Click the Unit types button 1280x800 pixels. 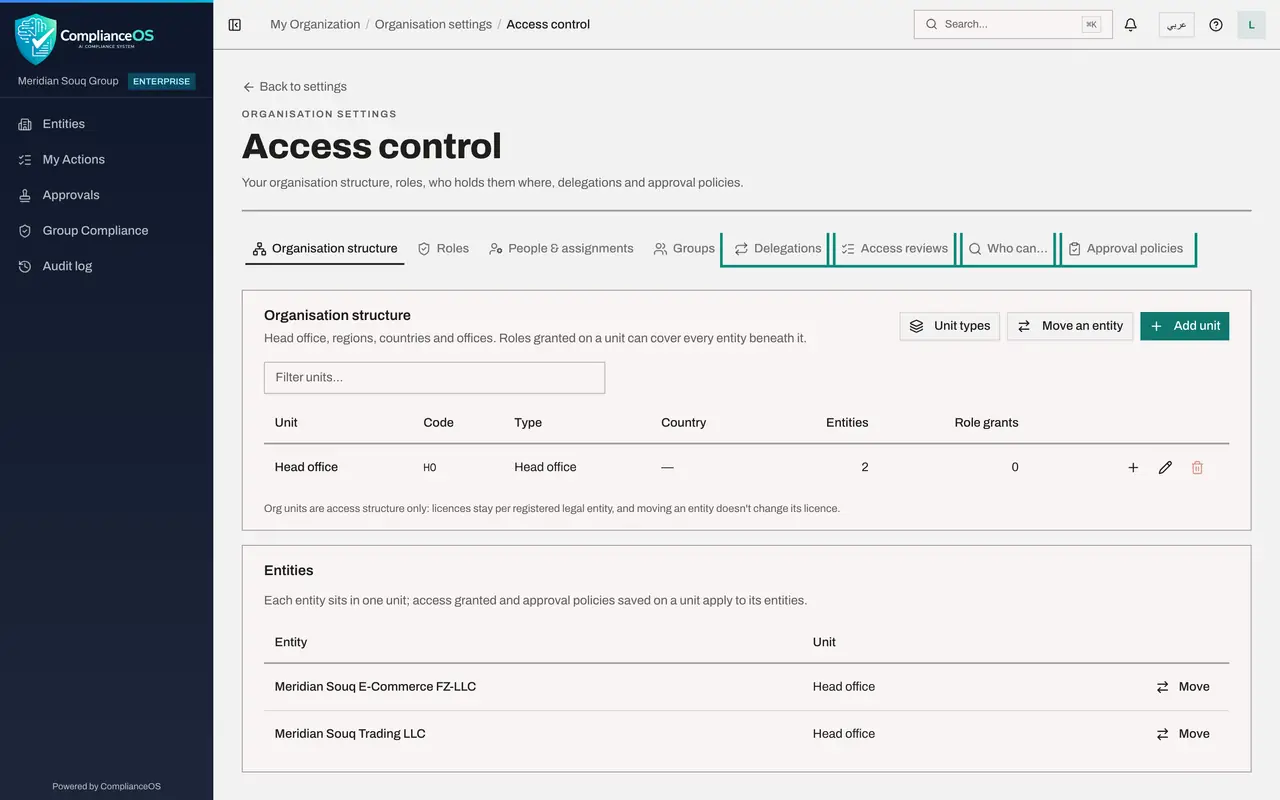pos(950,326)
